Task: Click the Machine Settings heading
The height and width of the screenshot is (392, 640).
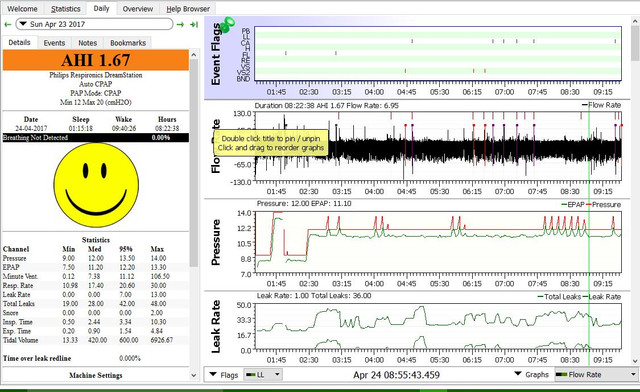Action: (x=96, y=375)
